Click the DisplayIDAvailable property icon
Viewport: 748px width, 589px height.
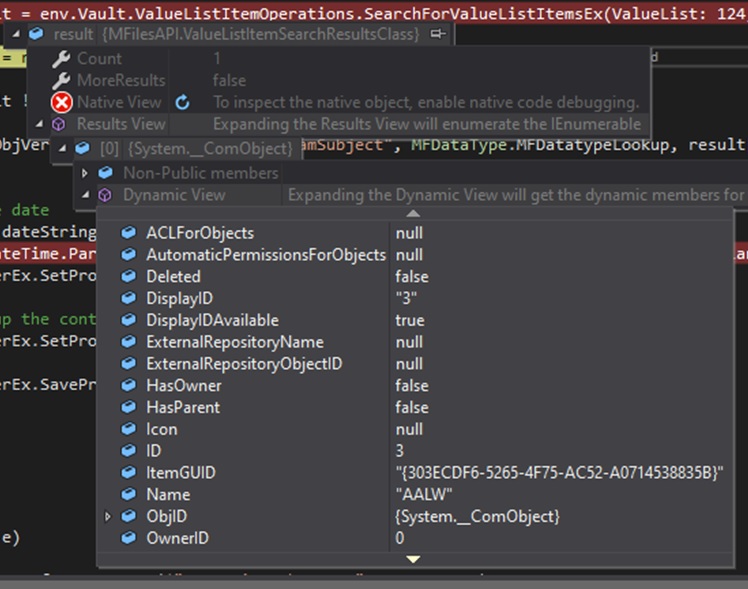128,320
